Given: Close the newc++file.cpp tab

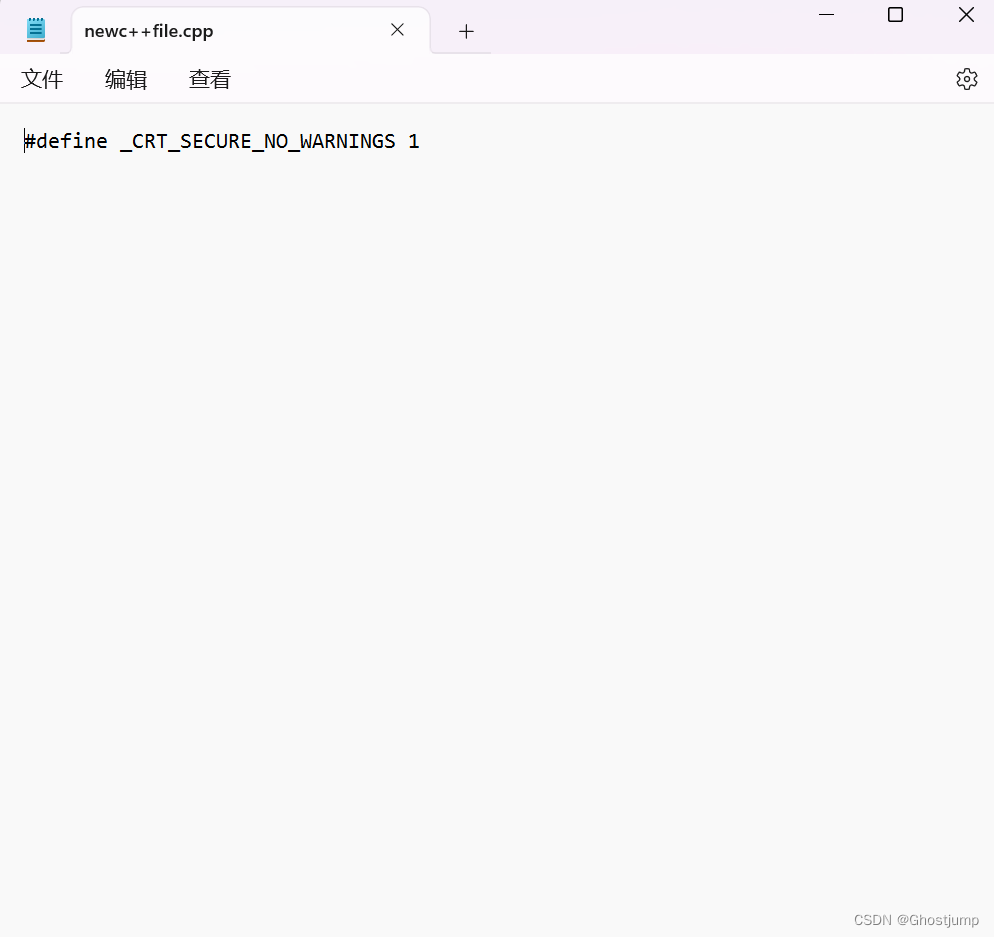Looking at the screenshot, I should click(x=397, y=30).
